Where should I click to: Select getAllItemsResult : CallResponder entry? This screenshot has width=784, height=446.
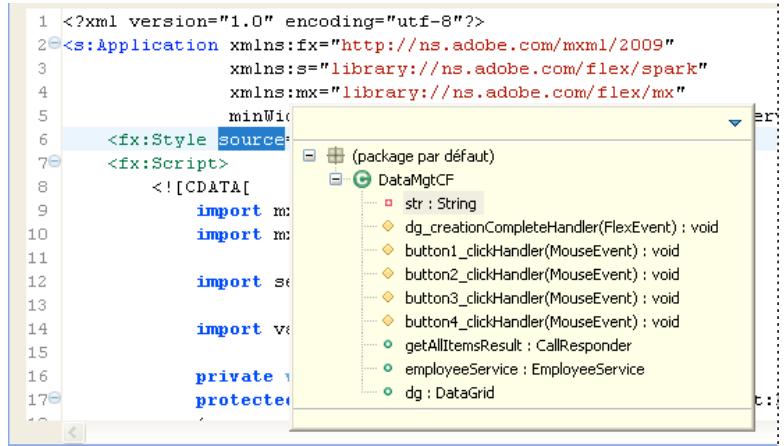tap(518, 346)
